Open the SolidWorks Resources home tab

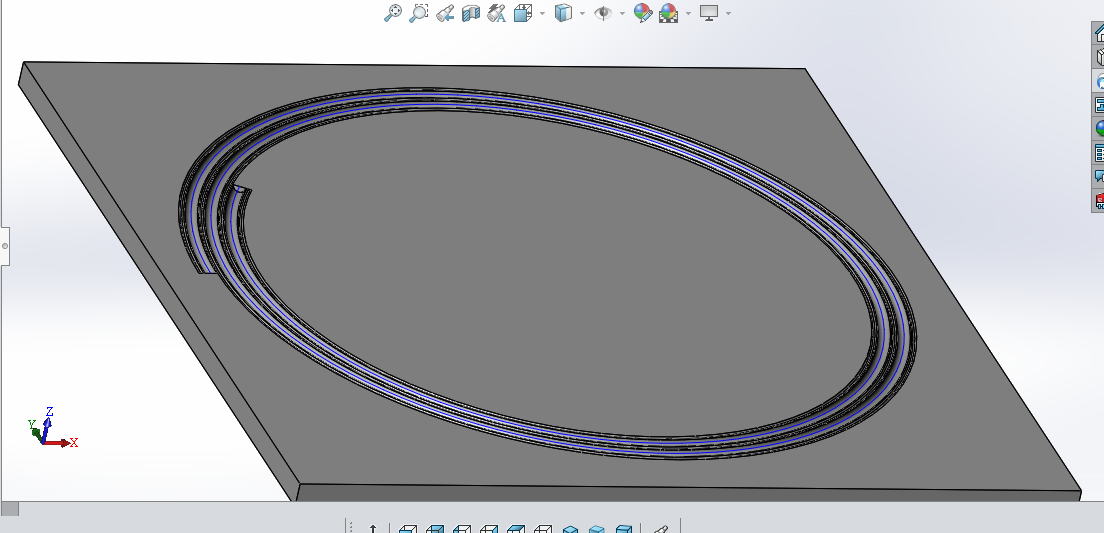[x=1098, y=33]
